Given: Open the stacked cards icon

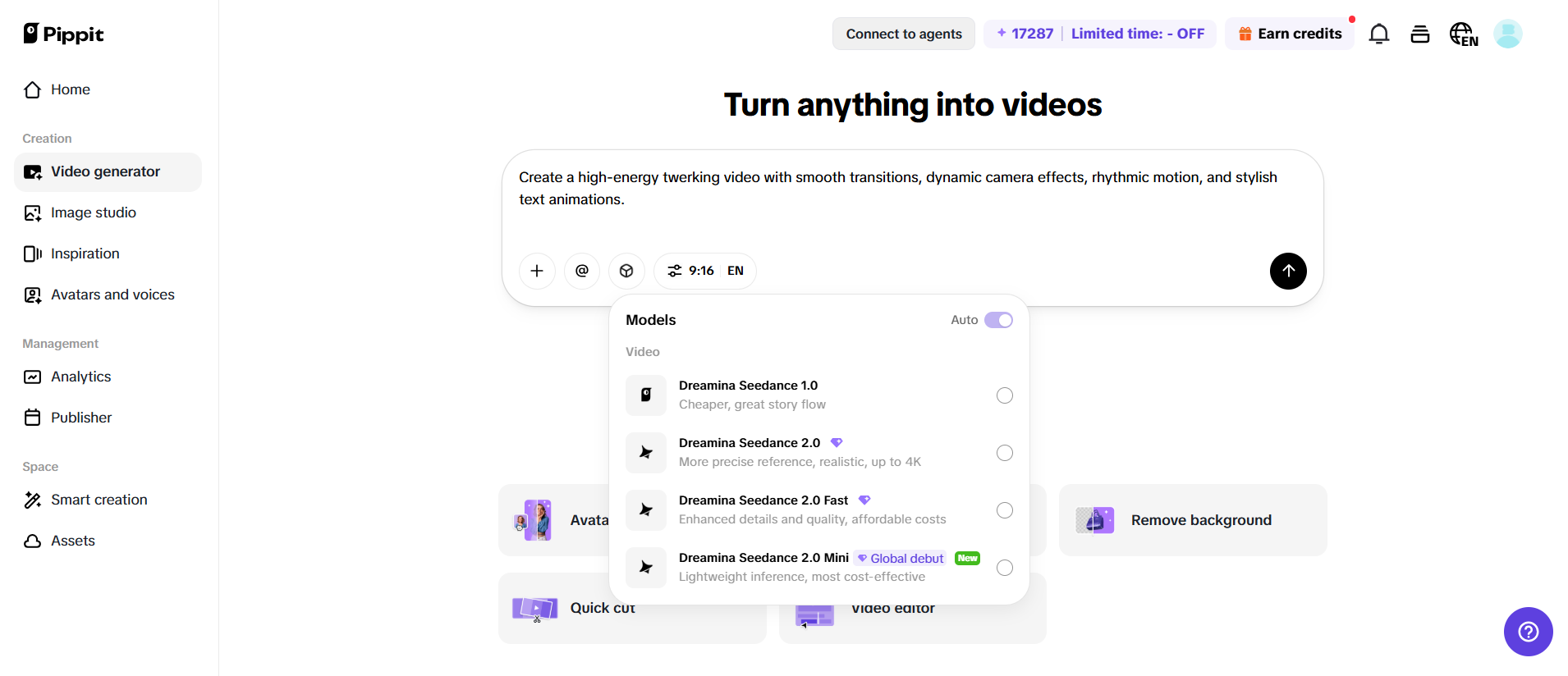Looking at the screenshot, I should [x=1420, y=34].
